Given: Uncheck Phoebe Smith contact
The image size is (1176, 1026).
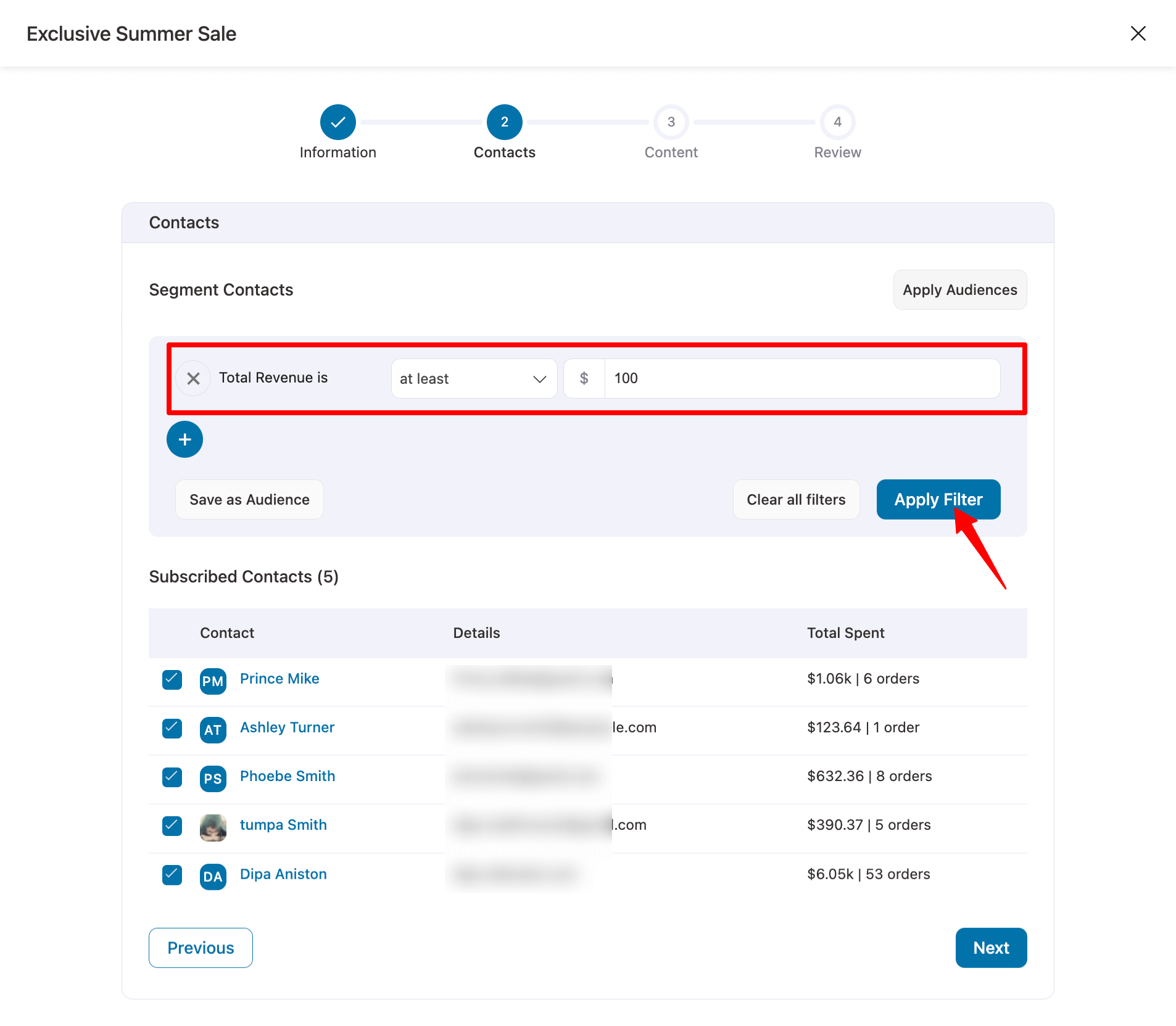Looking at the screenshot, I should [172, 777].
